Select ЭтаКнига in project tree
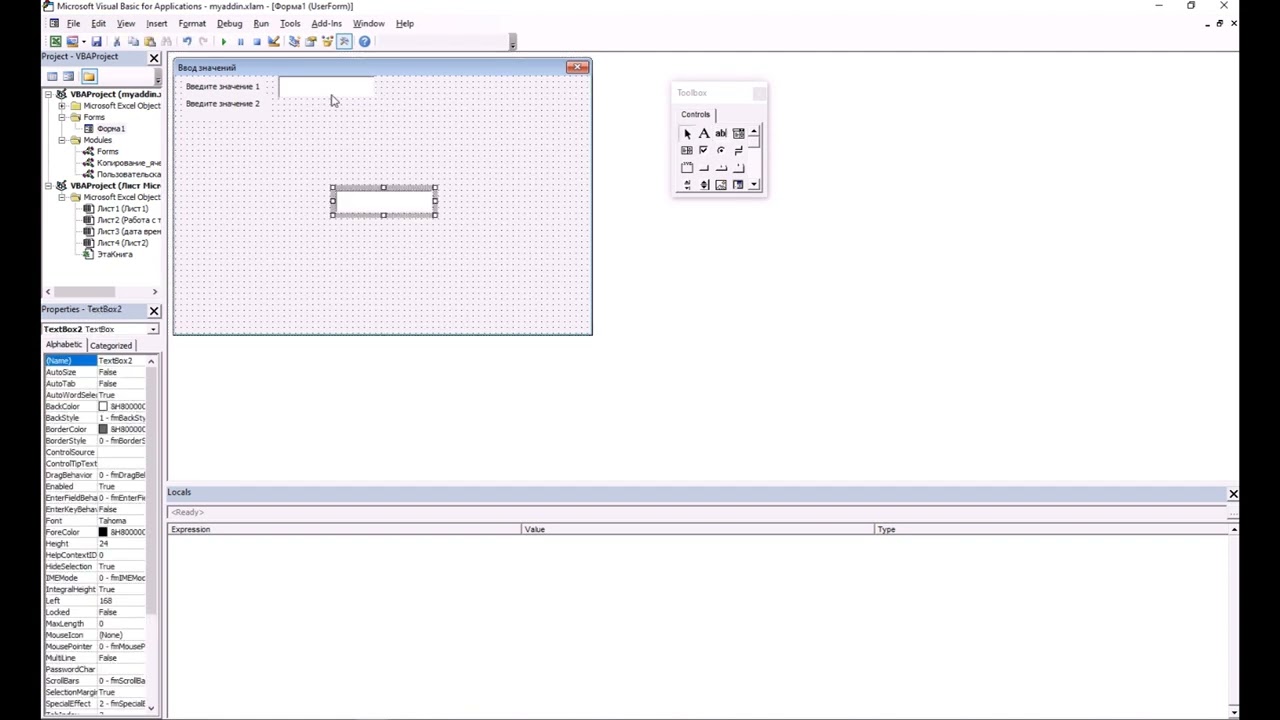This screenshot has width=1280, height=720. point(114,255)
